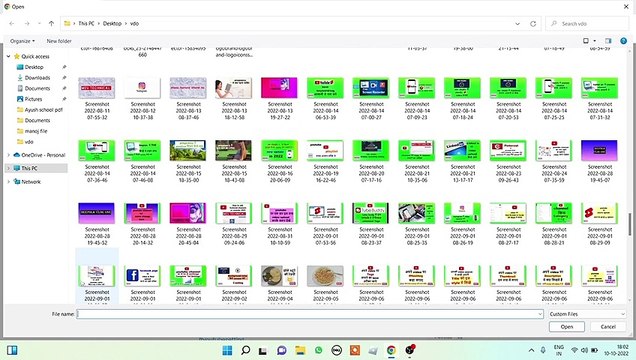Open 'Ayush school pdf' folder in sidebar
This screenshot has height=360, width=636.
[x=43, y=109]
